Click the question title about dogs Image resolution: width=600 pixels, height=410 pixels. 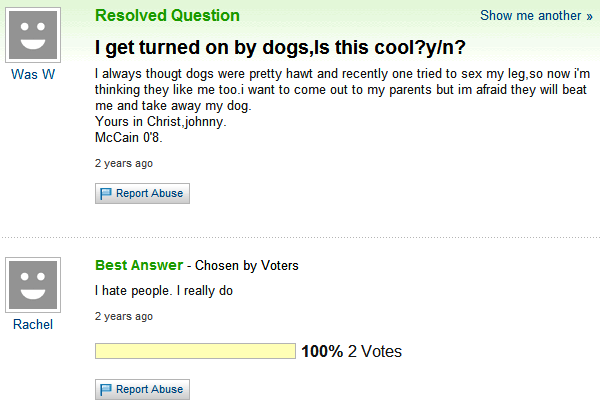tap(280, 47)
